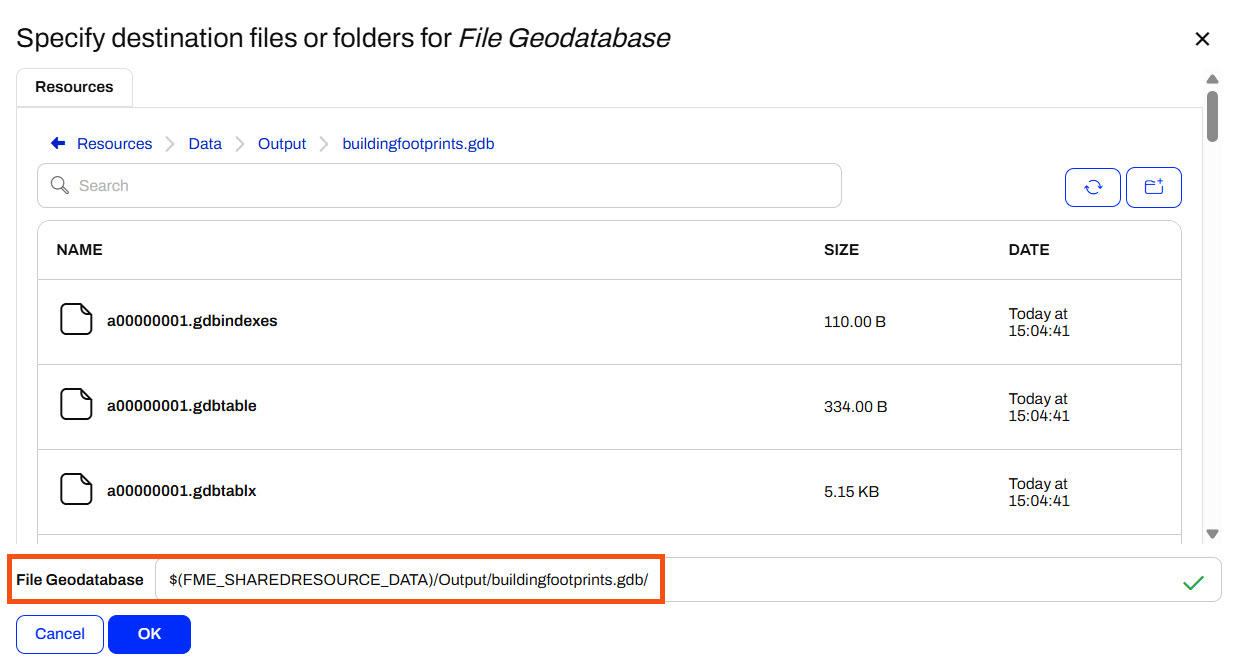Click the back arrow beside Resources breadcrumb
The image size is (1233, 661).
click(x=58, y=144)
